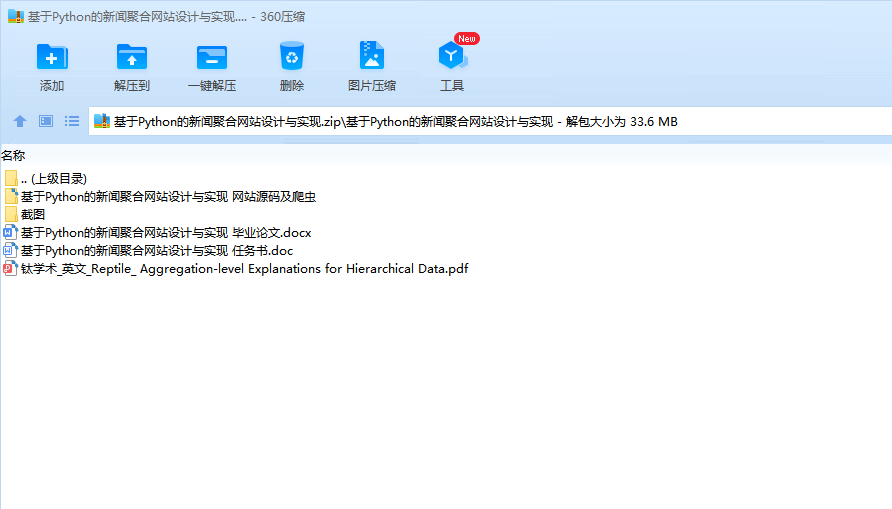This screenshot has width=892, height=509.
Task: Open the 工具 (Tools) icon
Action: click(452, 56)
